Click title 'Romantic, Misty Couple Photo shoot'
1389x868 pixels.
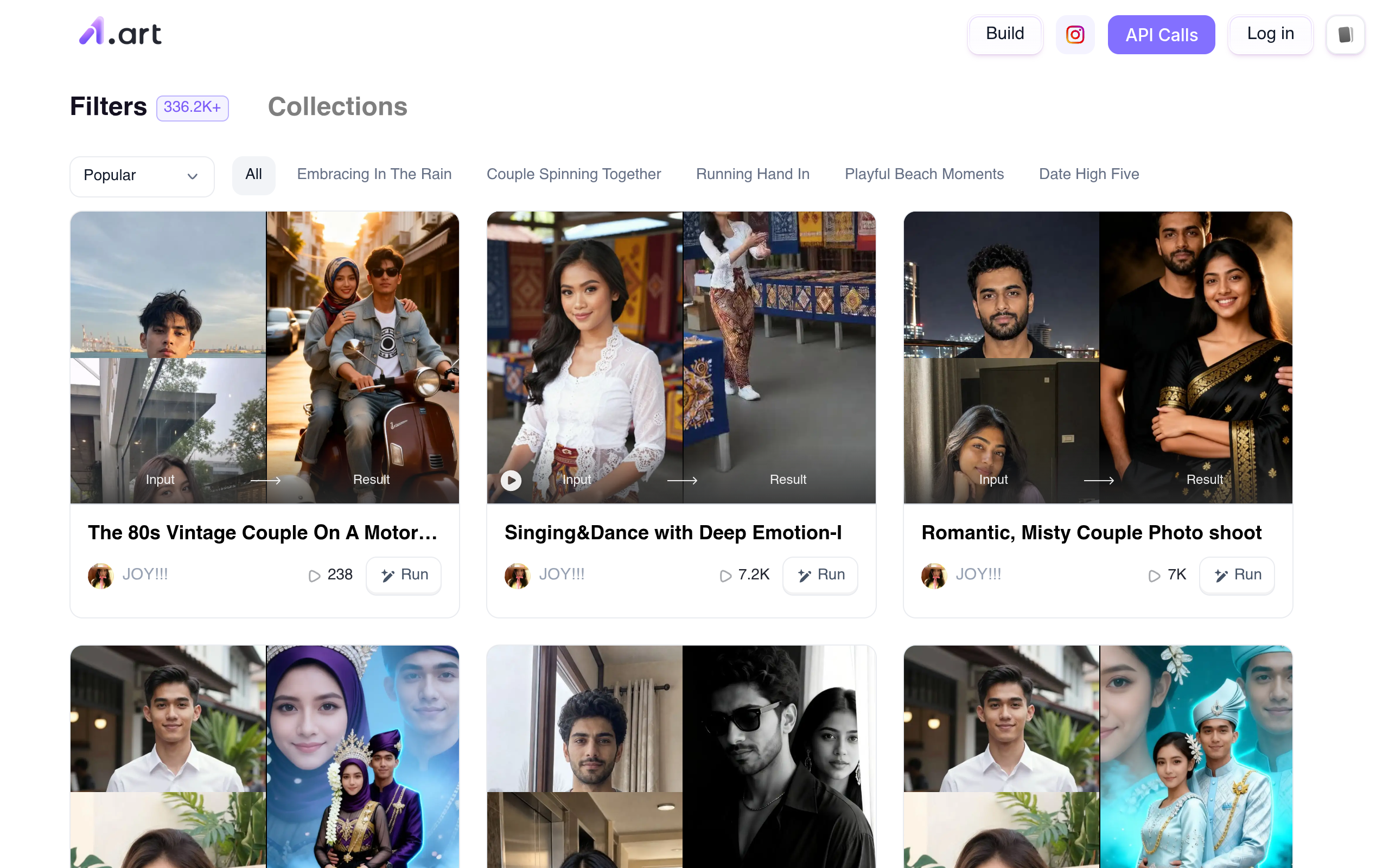(1091, 533)
